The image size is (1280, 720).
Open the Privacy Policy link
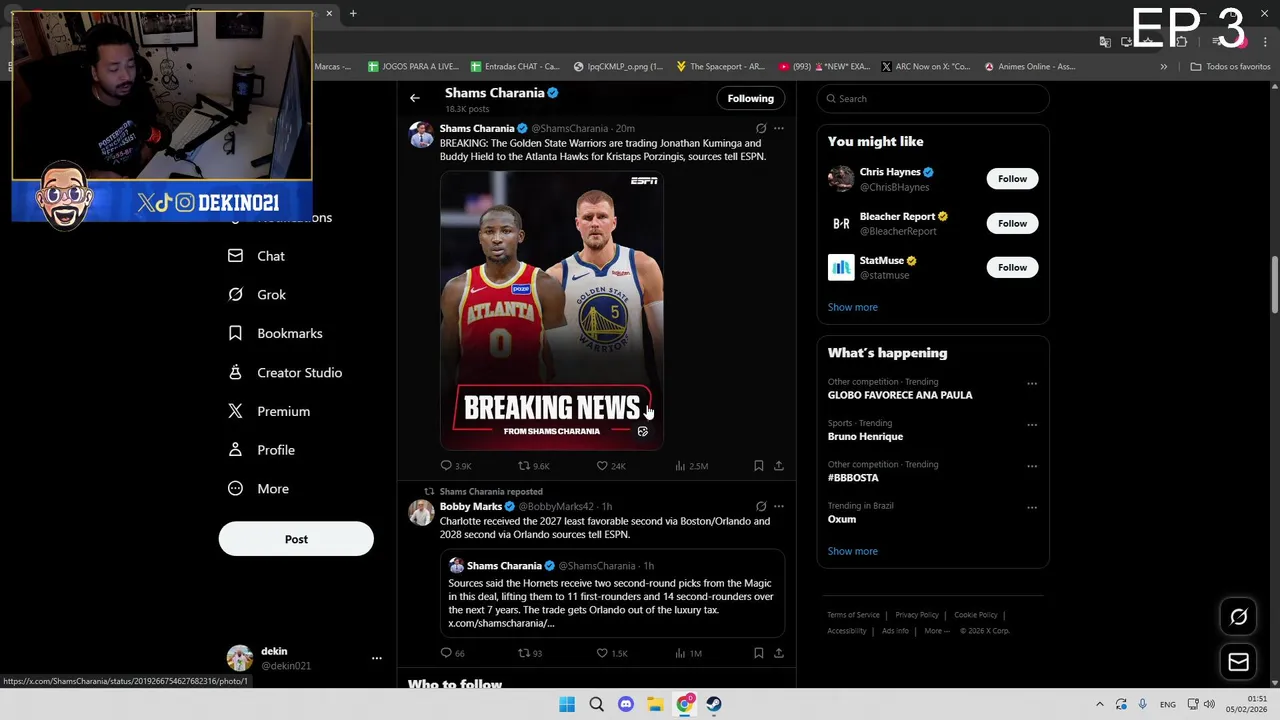click(917, 615)
